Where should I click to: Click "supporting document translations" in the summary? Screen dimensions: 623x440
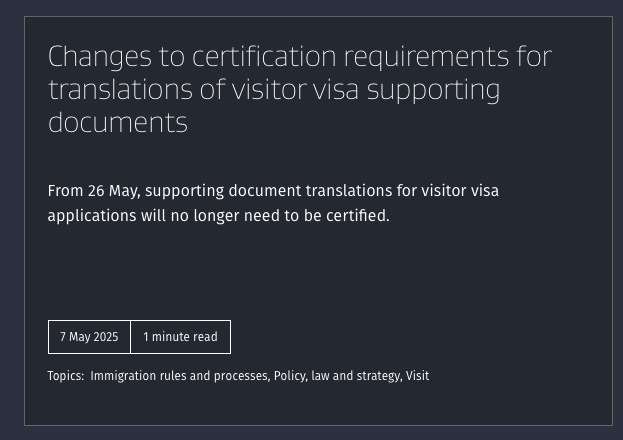pyautogui.click(x=269, y=191)
